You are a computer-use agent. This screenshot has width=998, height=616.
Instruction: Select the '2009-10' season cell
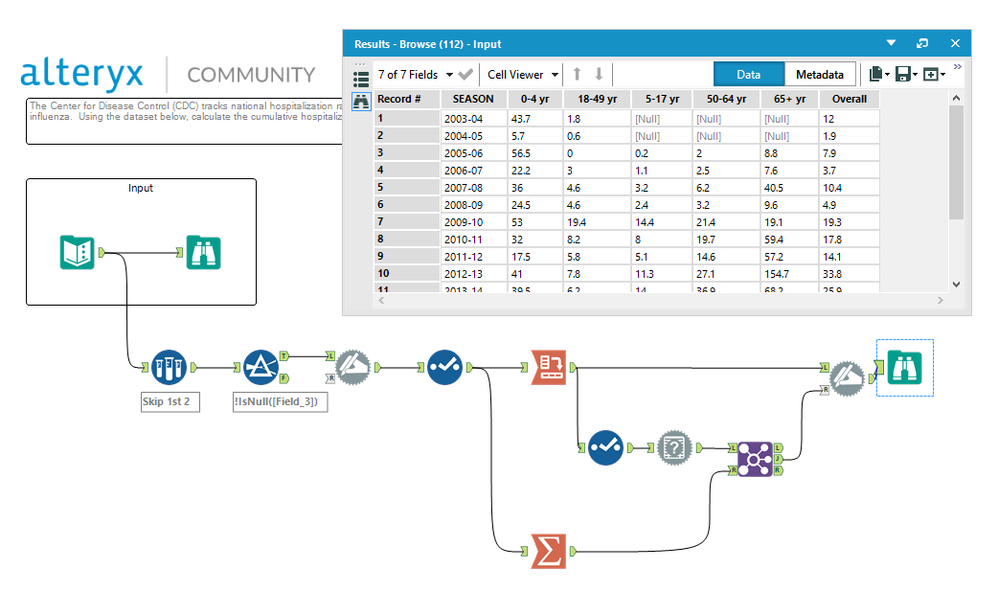(x=474, y=222)
